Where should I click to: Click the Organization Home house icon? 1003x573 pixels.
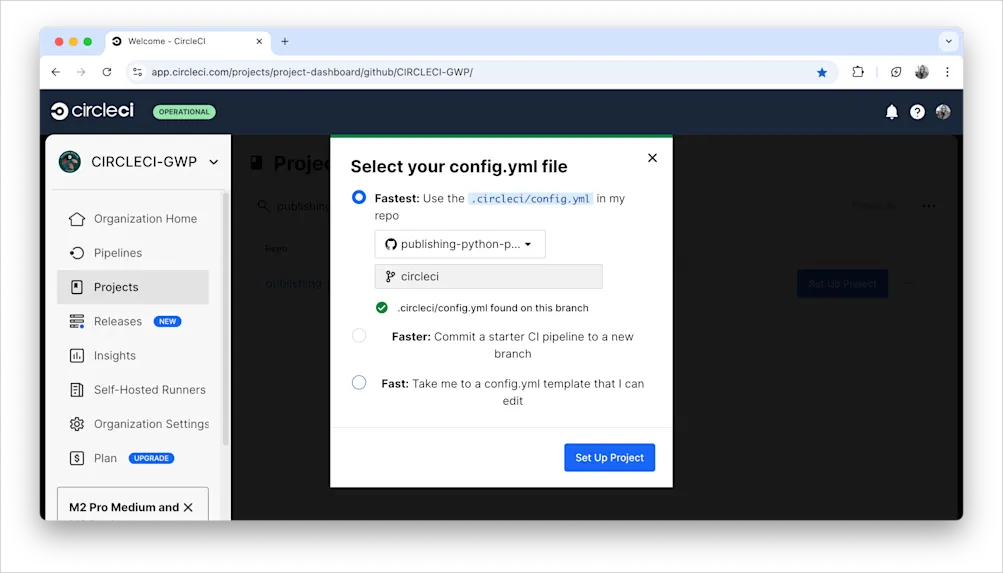77,219
